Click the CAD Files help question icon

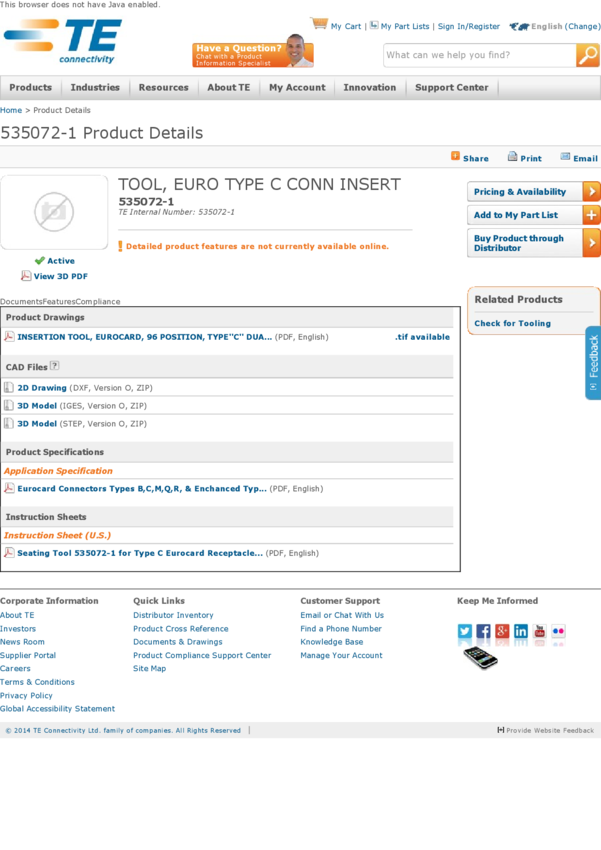pyautogui.click(x=55, y=366)
